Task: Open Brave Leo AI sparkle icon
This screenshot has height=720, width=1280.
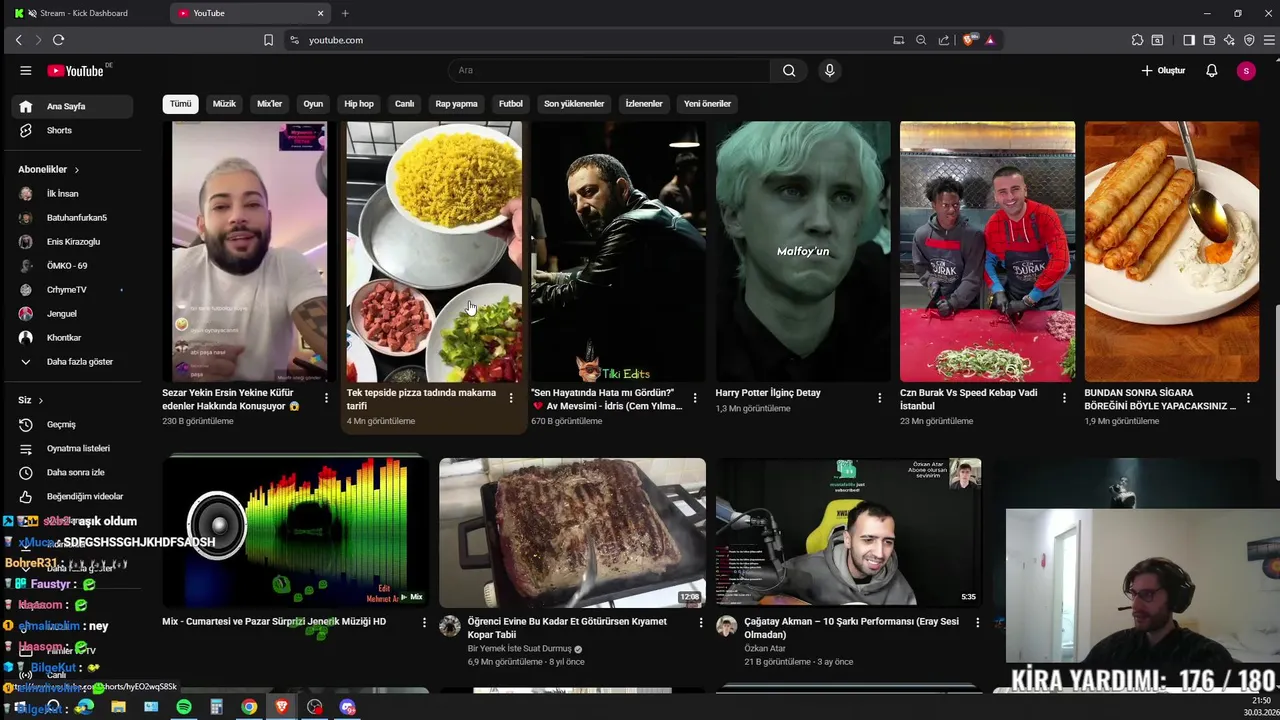Action: (1229, 40)
